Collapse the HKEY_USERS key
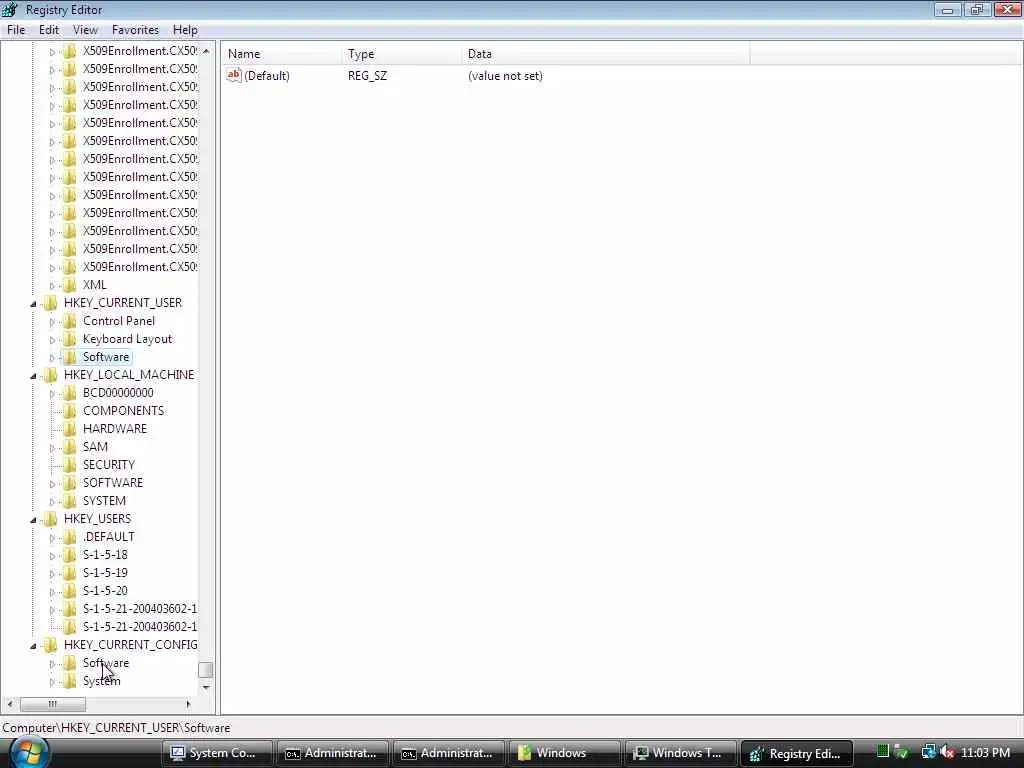This screenshot has width=1024, height=768. click(33, 520)
